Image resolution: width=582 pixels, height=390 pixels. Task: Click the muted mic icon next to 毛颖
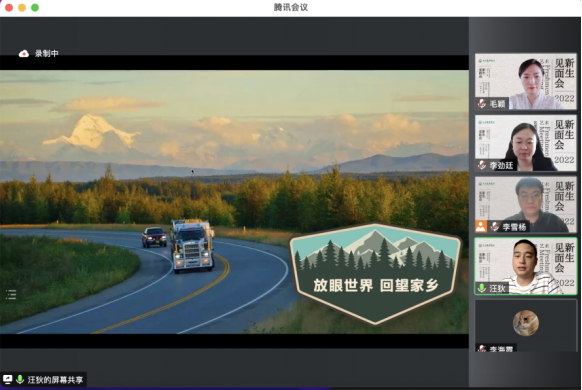pyautogui.click(x=482, y=103)
